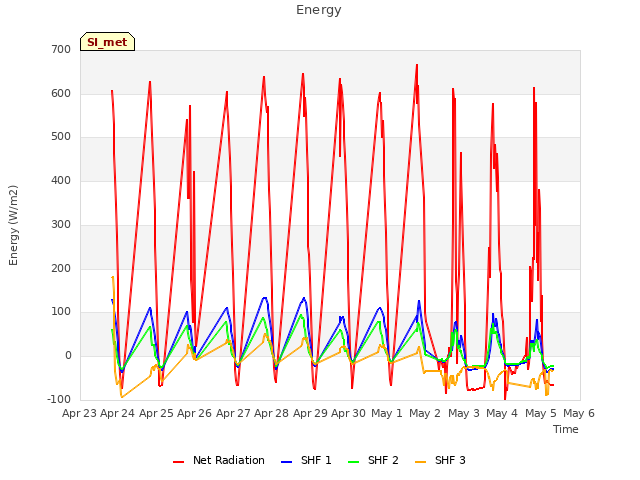
Task: Click the Apr 28 x-axis tick label
Action: 271,413
